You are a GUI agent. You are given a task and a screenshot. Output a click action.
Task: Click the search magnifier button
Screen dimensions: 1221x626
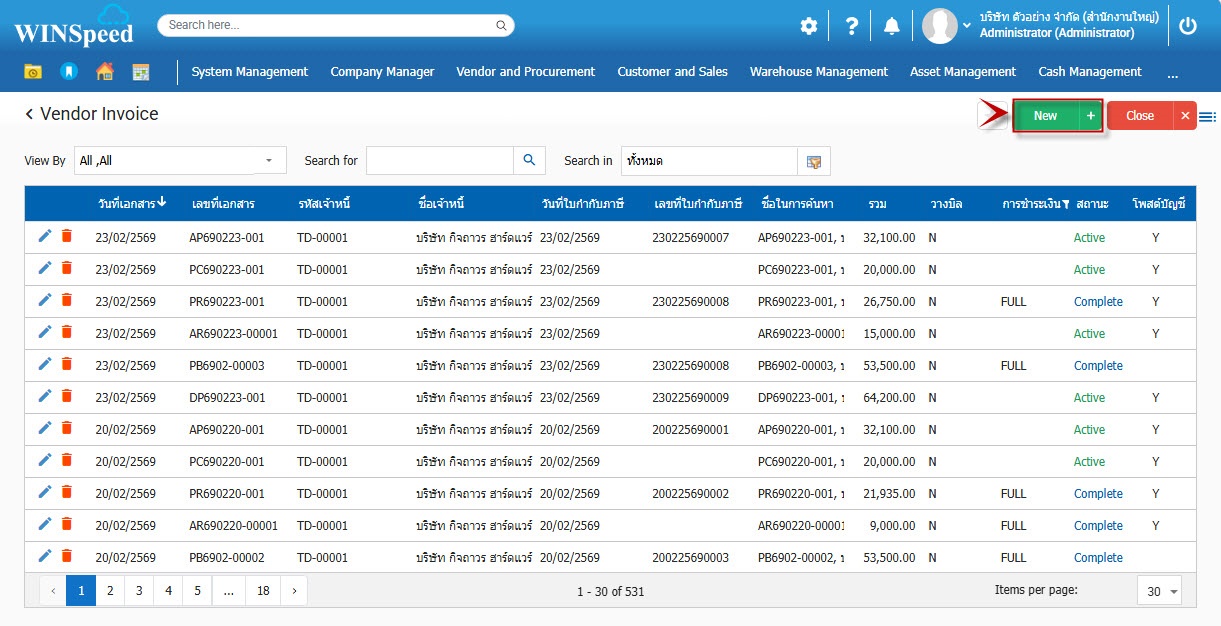click(529, 160)
